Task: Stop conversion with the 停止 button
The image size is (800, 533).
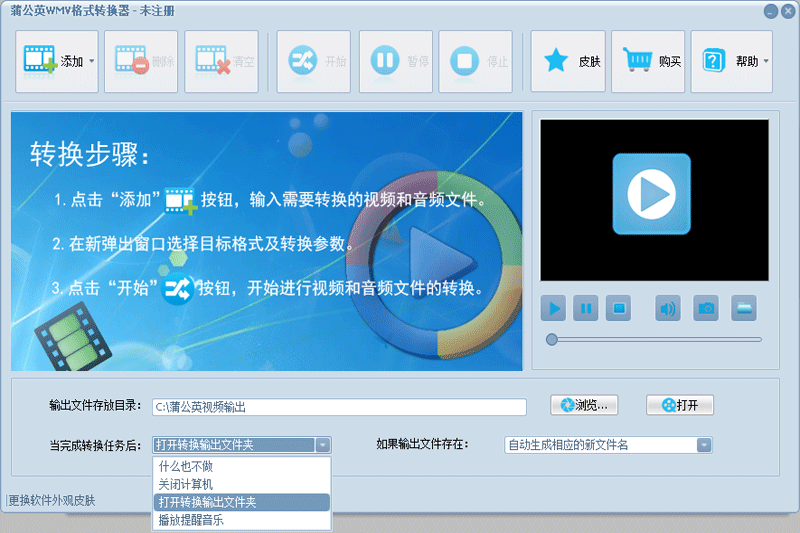Action: click(476, 61)
